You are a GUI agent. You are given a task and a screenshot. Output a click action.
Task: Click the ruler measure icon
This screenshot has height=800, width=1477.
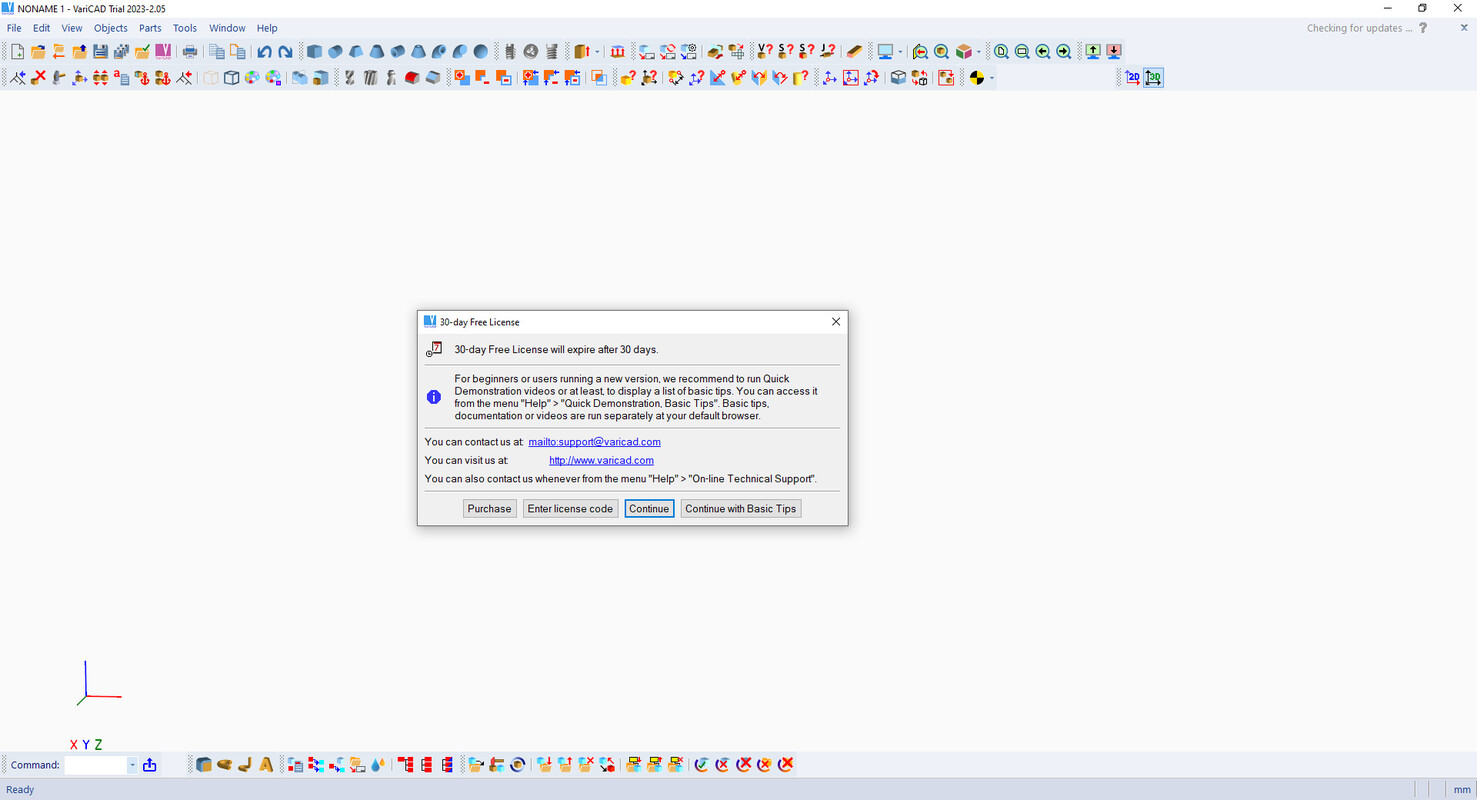pos(854,52)
